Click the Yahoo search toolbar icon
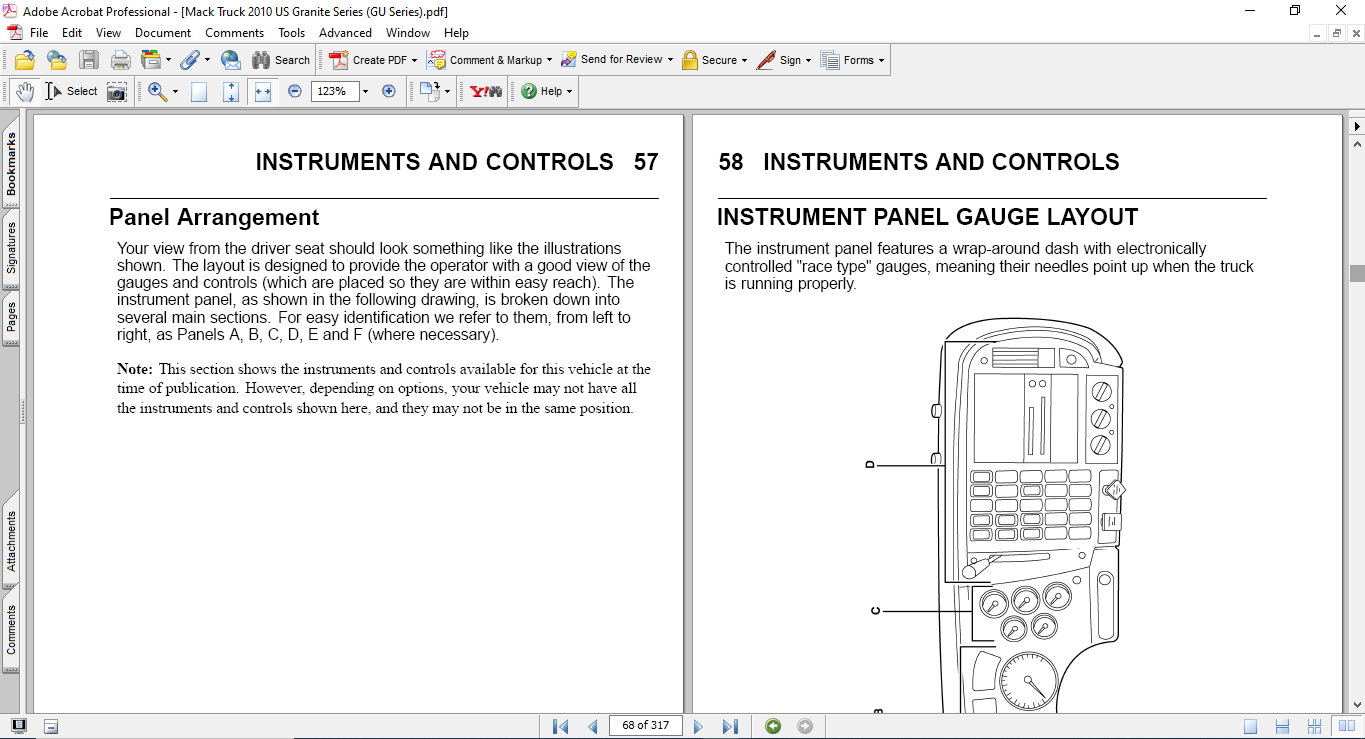The width and height of the screenshot is (1365, 739). [486, 91]
